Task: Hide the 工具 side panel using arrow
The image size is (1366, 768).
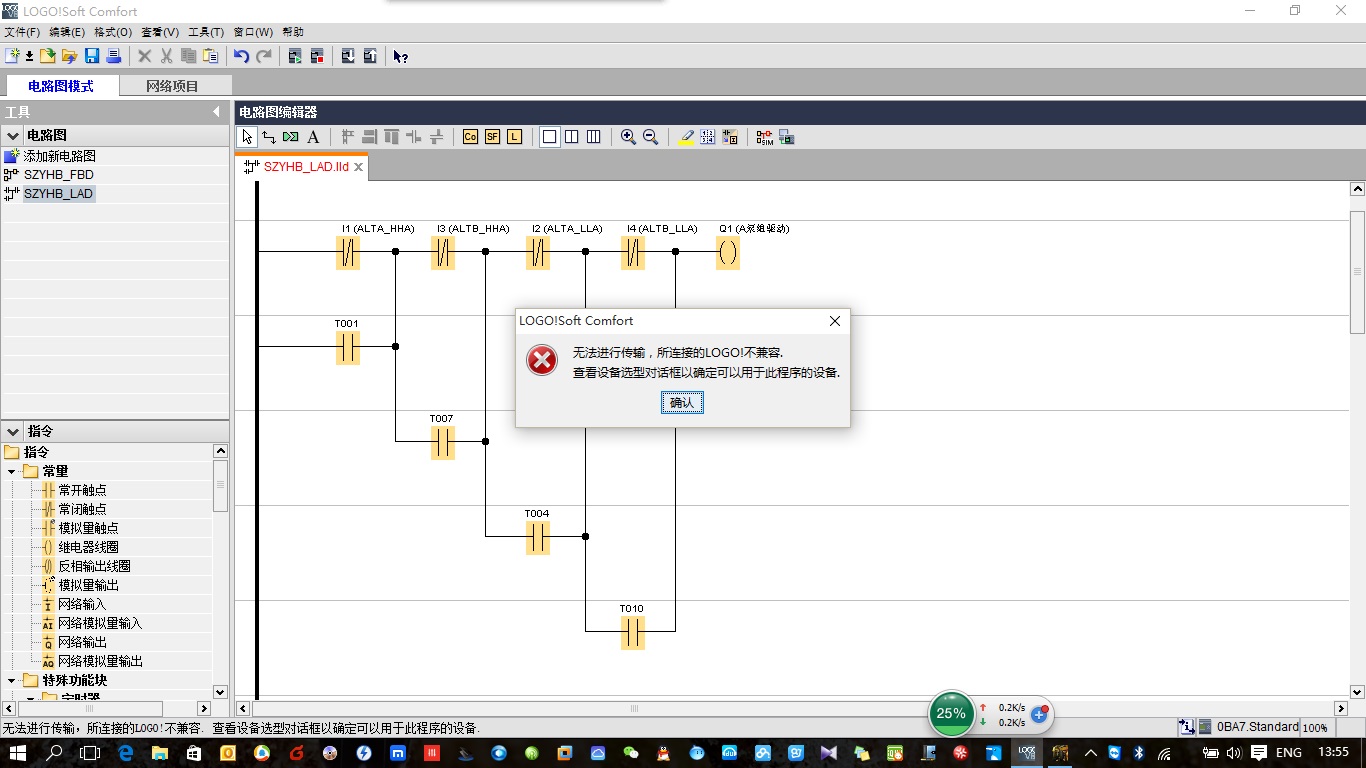Action: pos(216,112)
